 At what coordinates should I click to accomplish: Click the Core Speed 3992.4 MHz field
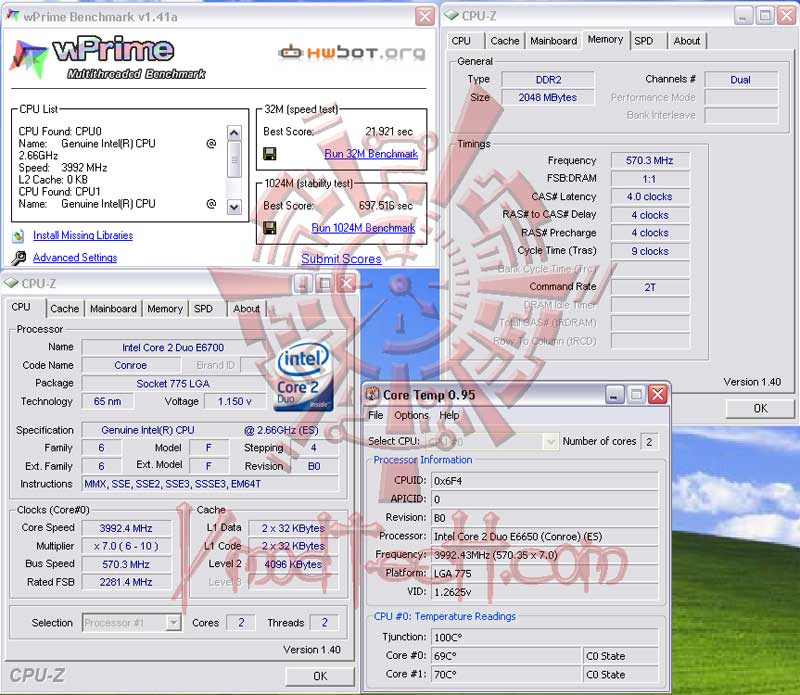pos(126,528)
